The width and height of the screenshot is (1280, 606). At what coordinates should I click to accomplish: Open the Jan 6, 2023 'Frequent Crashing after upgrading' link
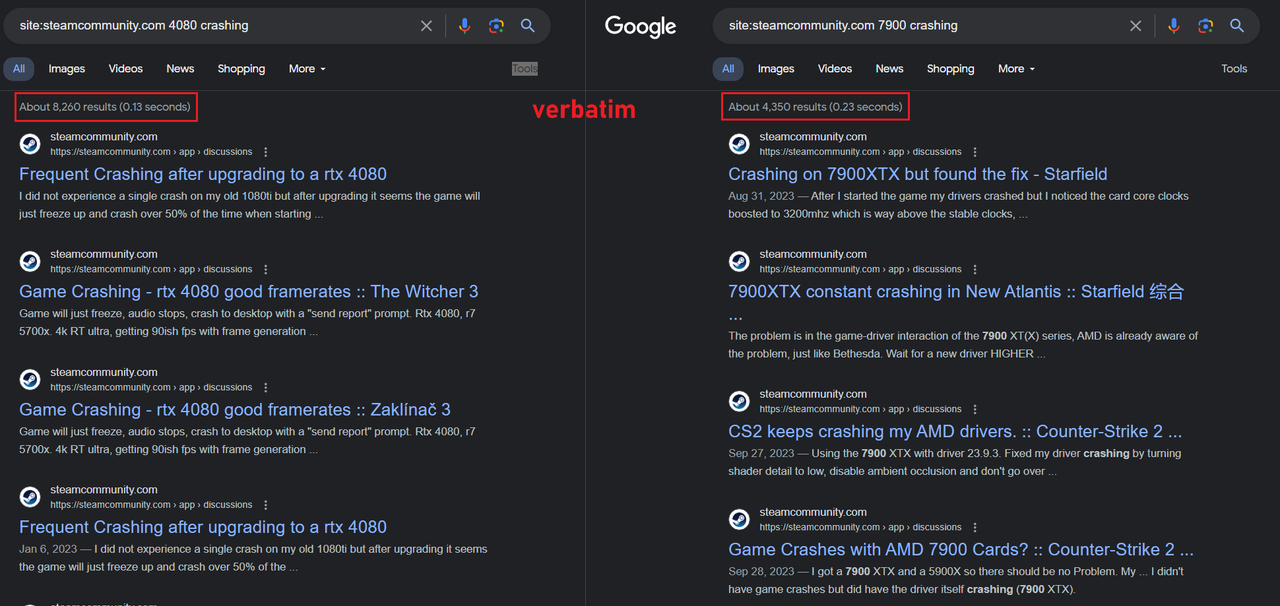203,527
